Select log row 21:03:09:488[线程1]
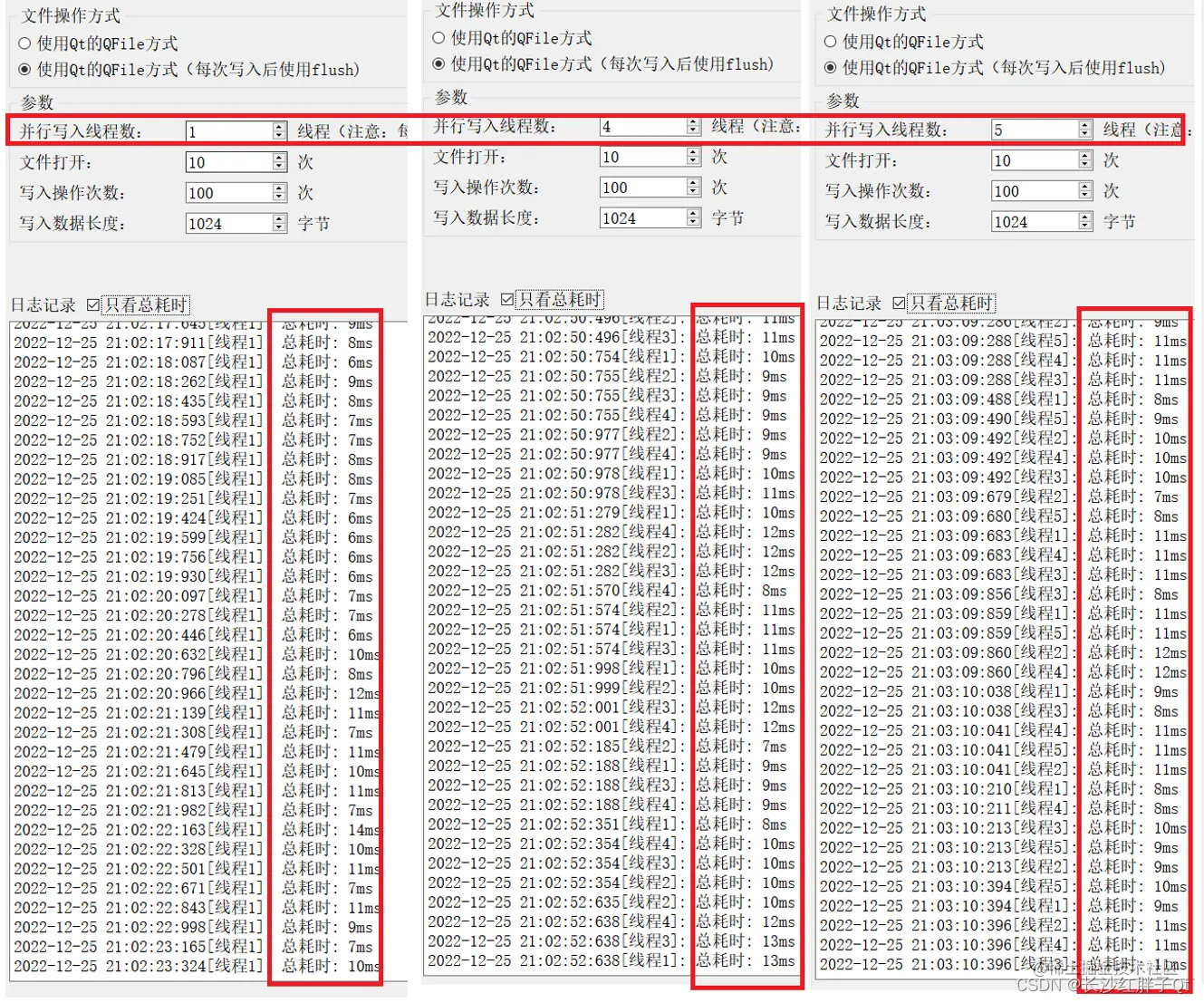Image resolution: width=1204 pixels, height=1003 pixels. click(x=999, y=400)
